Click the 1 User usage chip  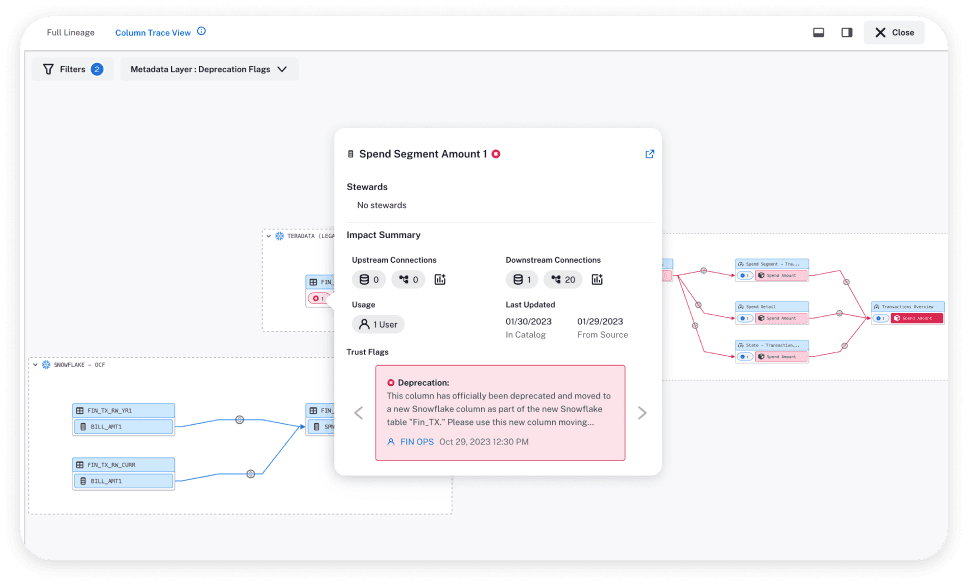coord(378,324)
